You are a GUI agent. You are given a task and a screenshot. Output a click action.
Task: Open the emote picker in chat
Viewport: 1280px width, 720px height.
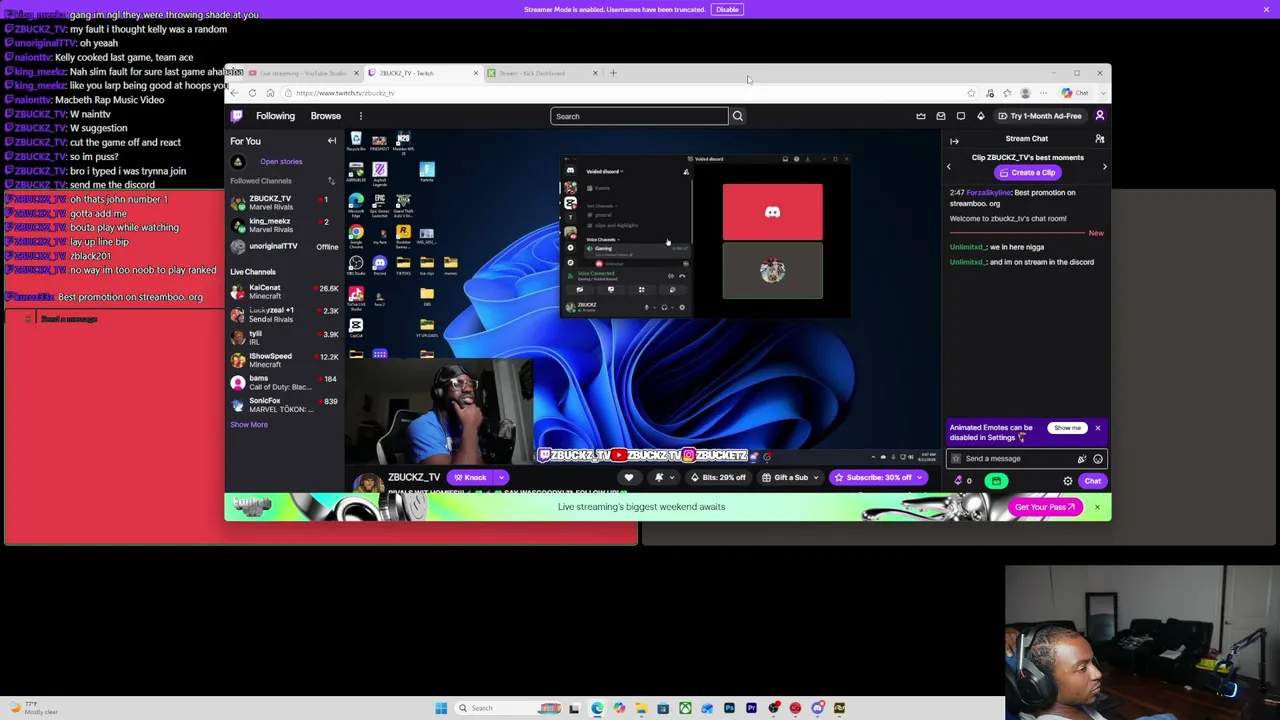pos(1098,459)
